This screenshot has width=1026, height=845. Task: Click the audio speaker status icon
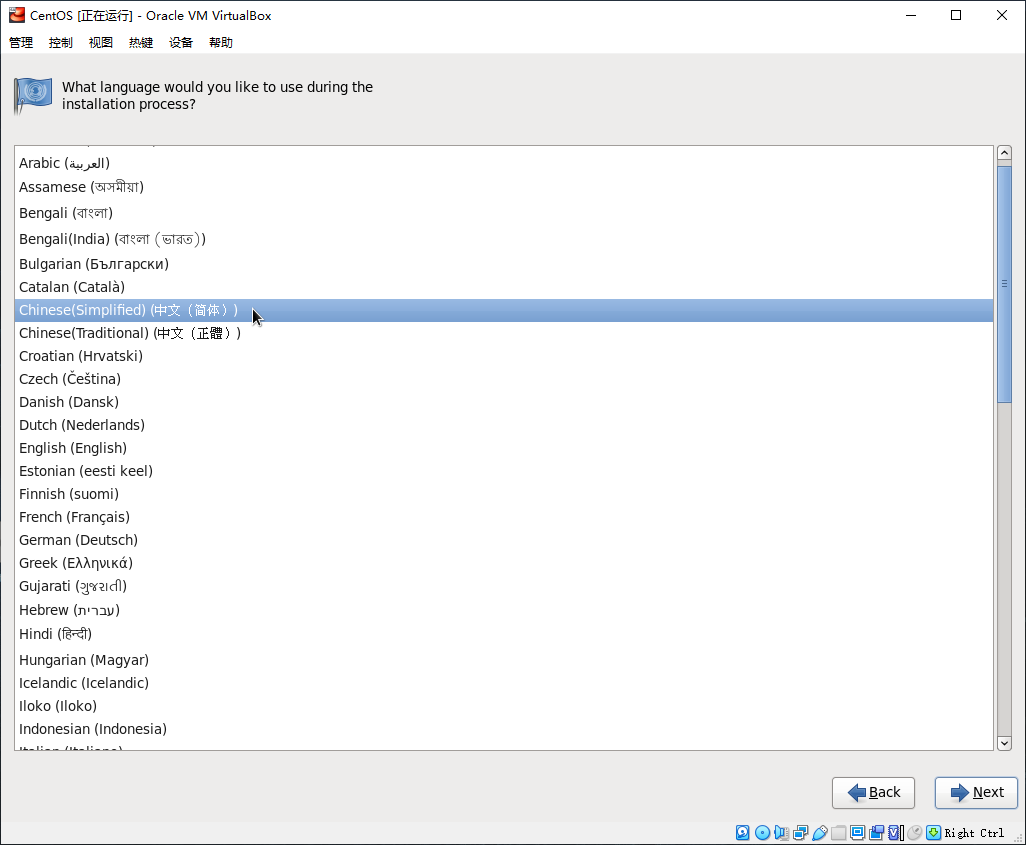[x=781, y=833]
